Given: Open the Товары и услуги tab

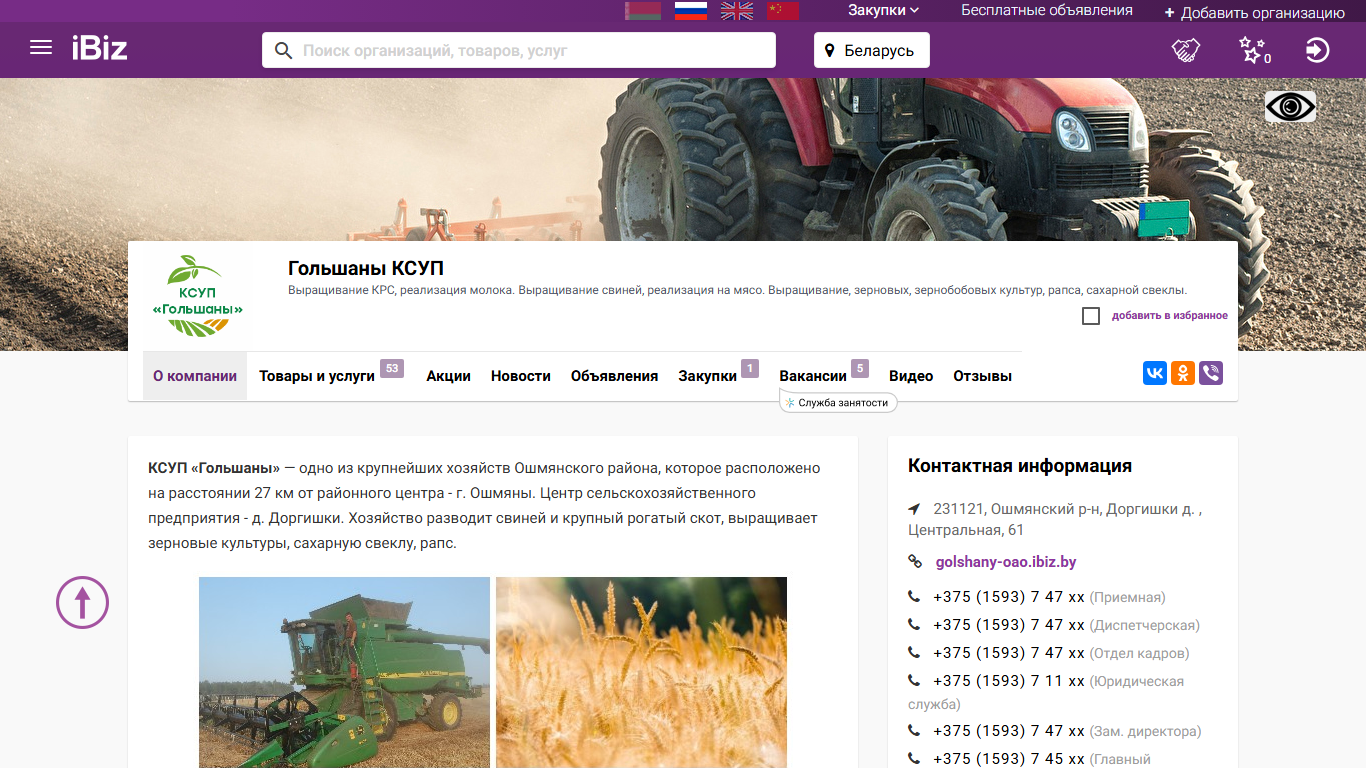Looking at the screenshot, I should (x=317, y=376).
